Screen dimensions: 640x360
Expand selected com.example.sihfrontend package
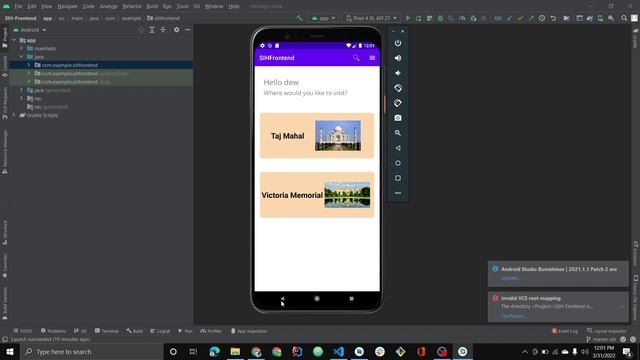click(x=29, y=65)
